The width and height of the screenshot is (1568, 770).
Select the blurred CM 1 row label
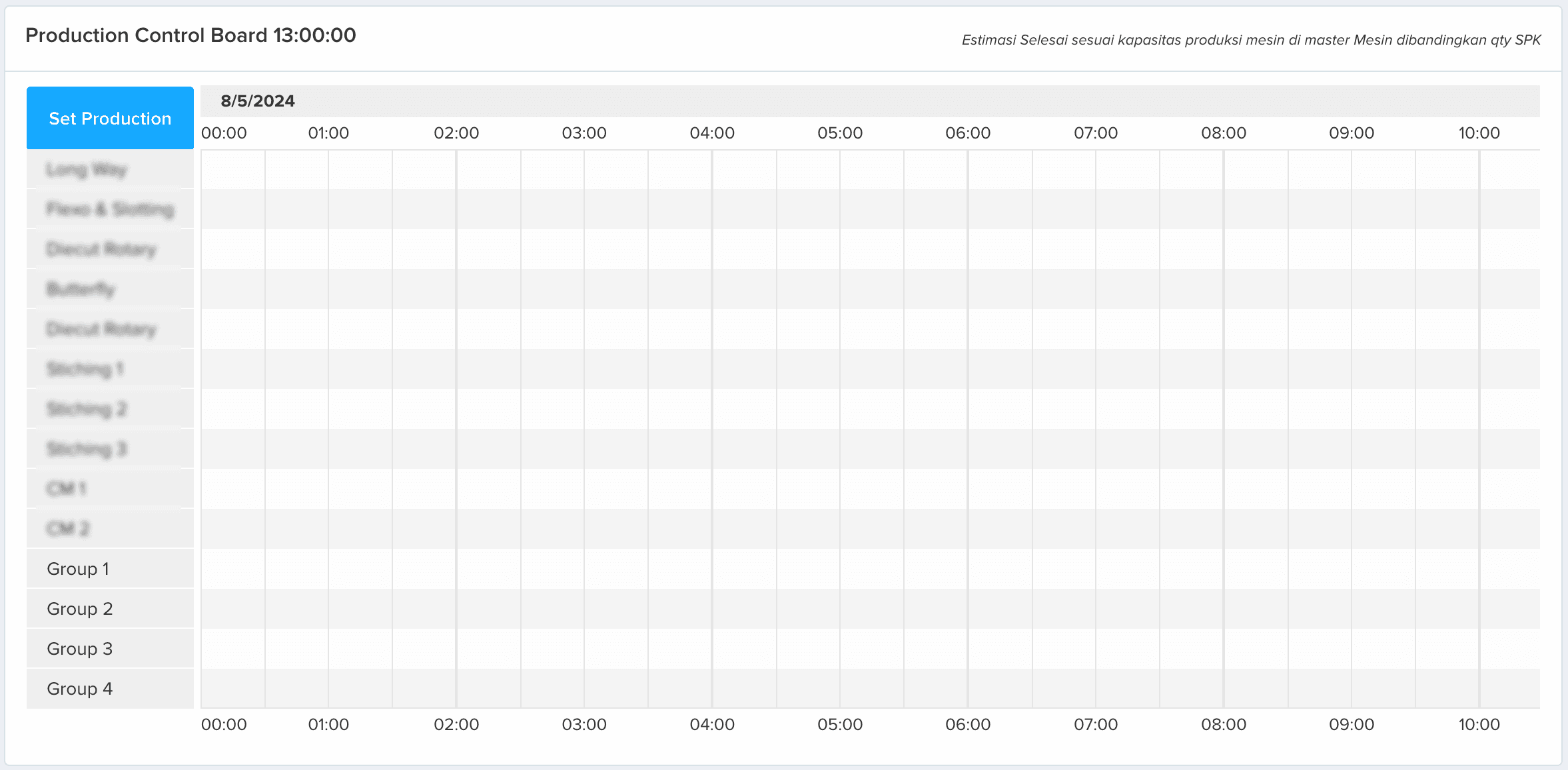pyautogui.click(x=110, y=489)
